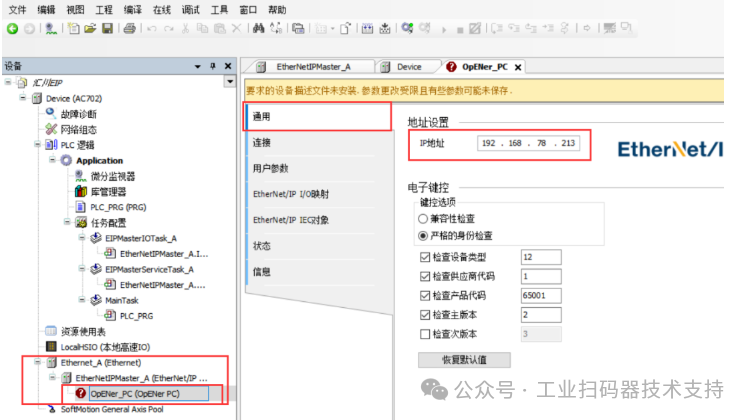
Task: Open the Edit menu (编辑)
Action: tap(46, 10)
